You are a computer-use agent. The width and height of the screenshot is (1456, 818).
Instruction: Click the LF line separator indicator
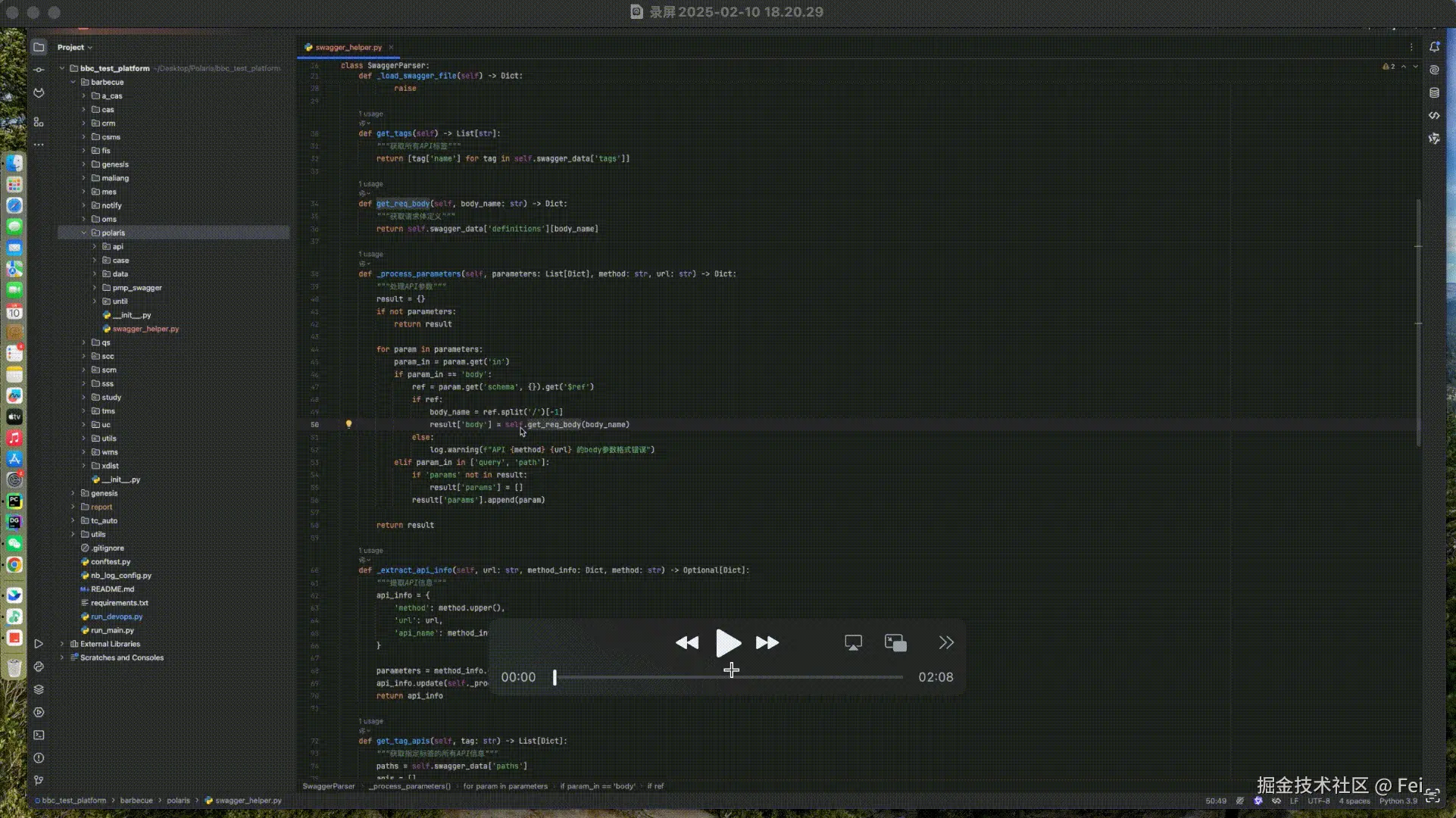(x=1294, y=801)
